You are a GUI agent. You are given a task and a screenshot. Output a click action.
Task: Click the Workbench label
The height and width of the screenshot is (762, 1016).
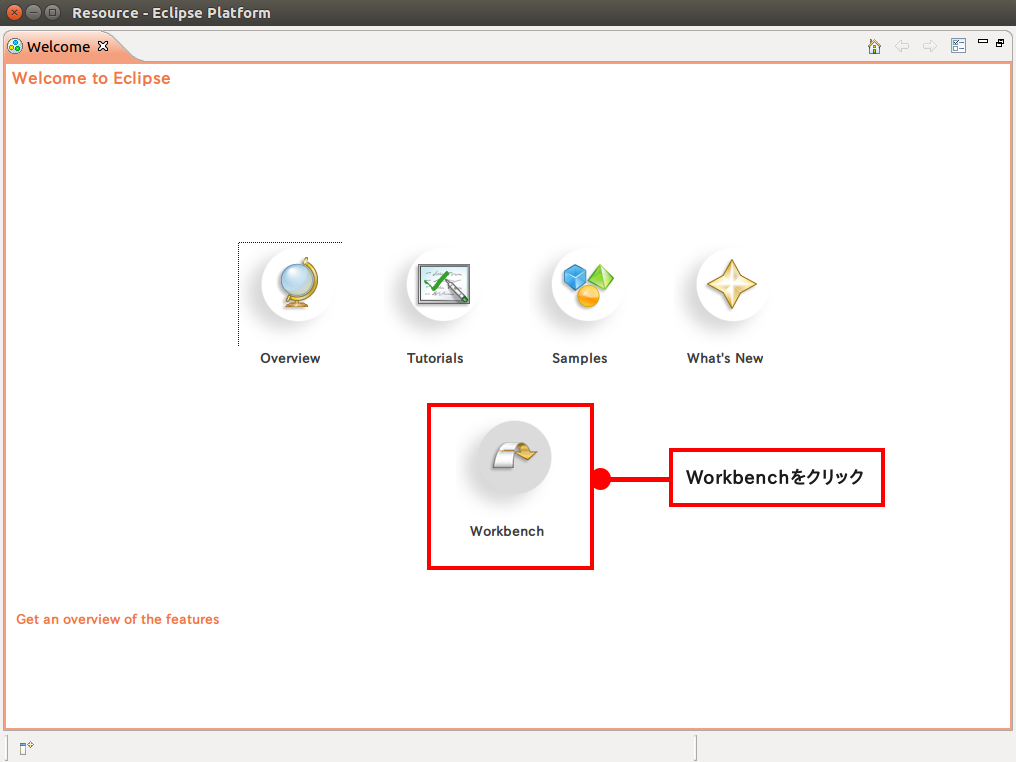click(507, 531)
